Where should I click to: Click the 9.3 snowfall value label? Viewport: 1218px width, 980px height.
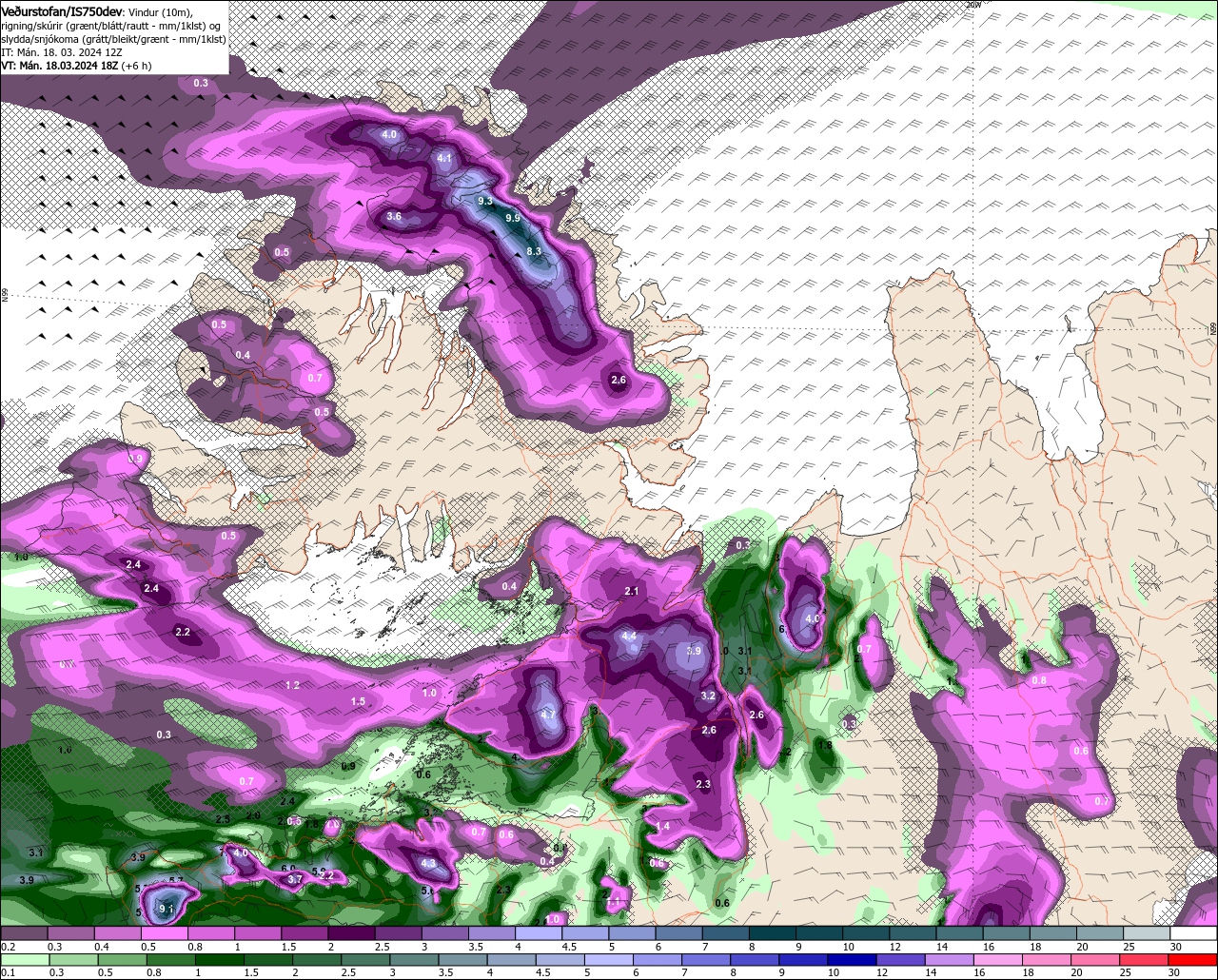point(485,201)
